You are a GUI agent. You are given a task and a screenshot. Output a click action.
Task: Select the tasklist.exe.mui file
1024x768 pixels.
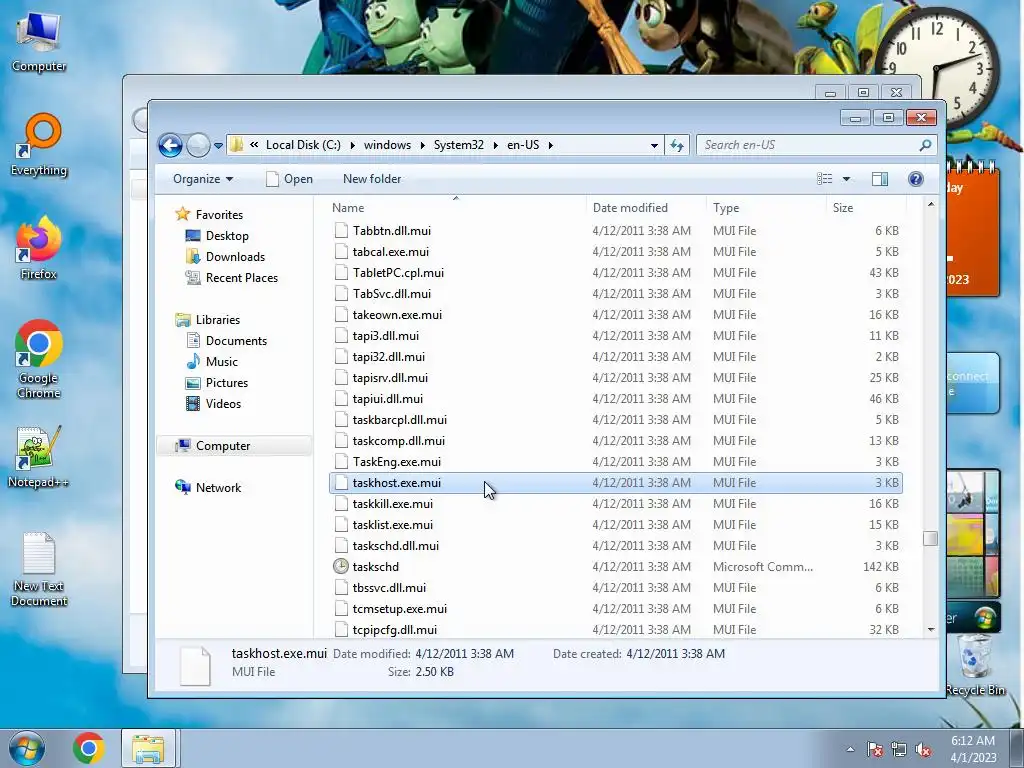(x=616, y=524)
